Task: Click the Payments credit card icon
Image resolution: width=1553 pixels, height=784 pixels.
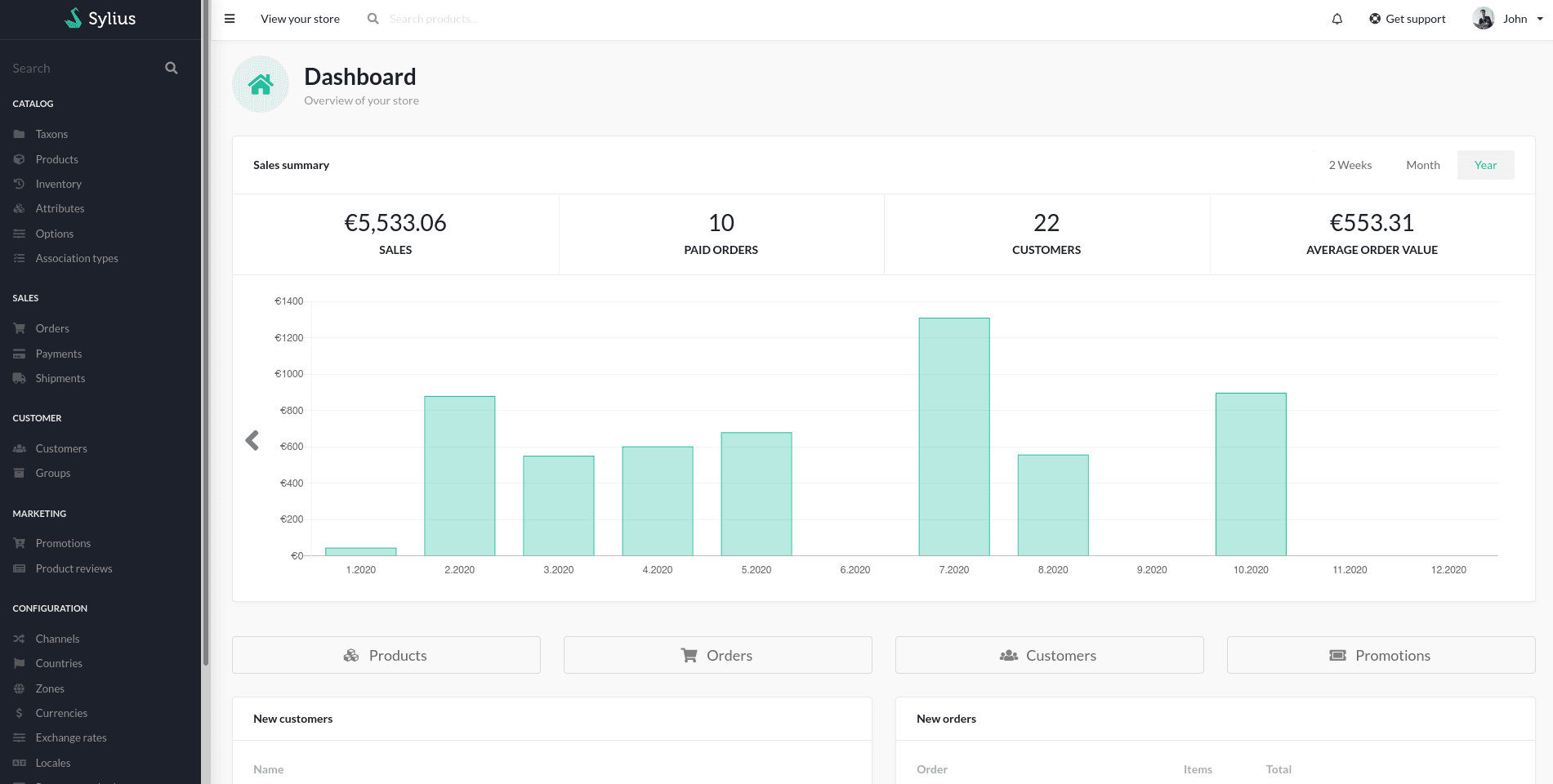Action: [x=20, y=354]
